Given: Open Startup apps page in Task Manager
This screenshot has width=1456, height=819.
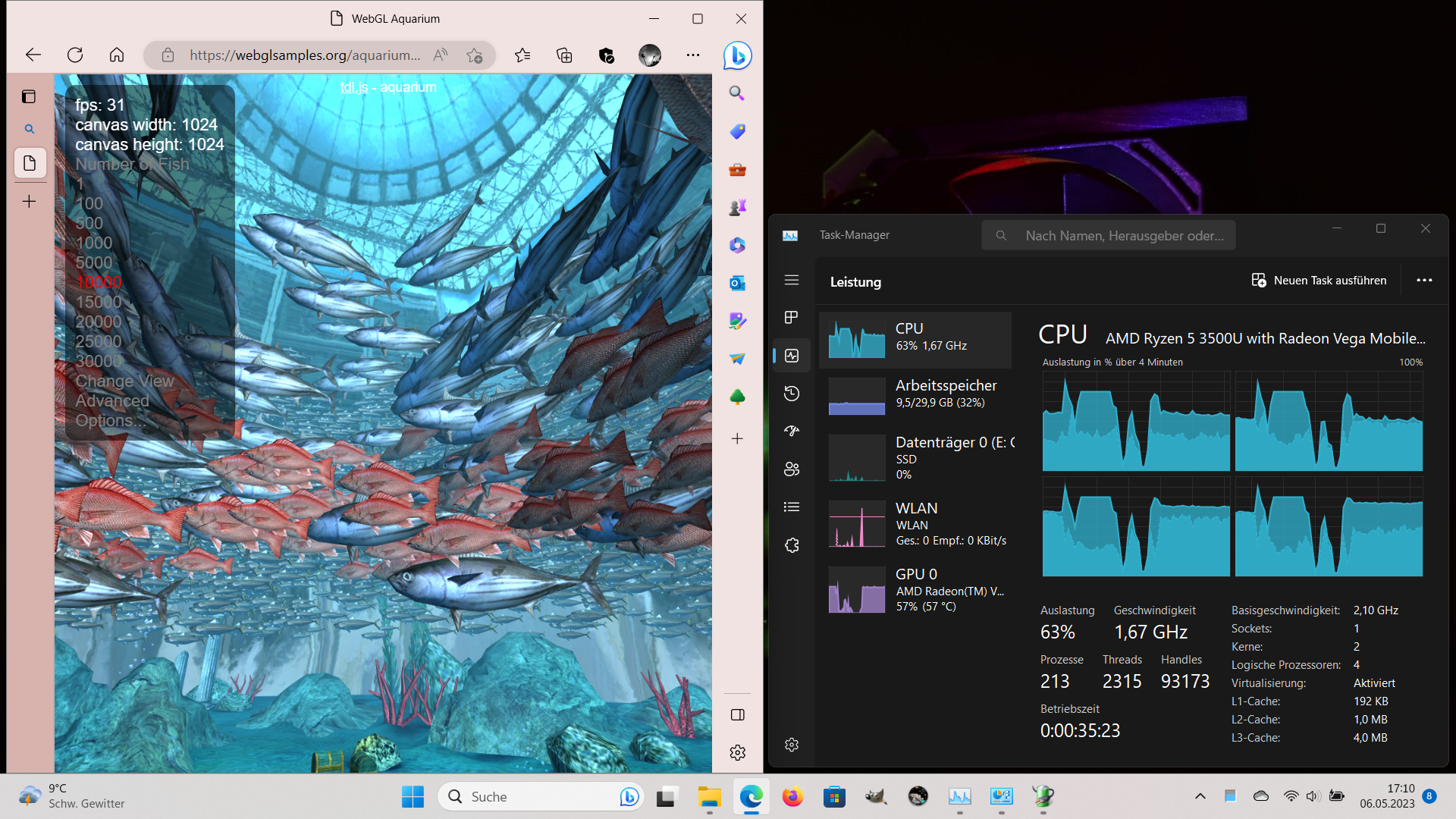Looking at the screenshot, I should coord(792,431).
